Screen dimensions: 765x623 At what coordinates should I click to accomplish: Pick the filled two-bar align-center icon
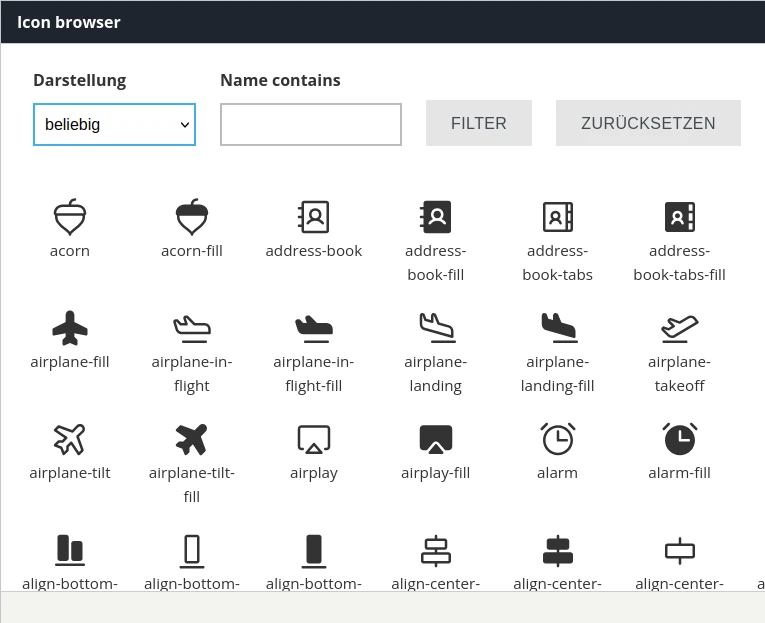(x=558, y=551)
